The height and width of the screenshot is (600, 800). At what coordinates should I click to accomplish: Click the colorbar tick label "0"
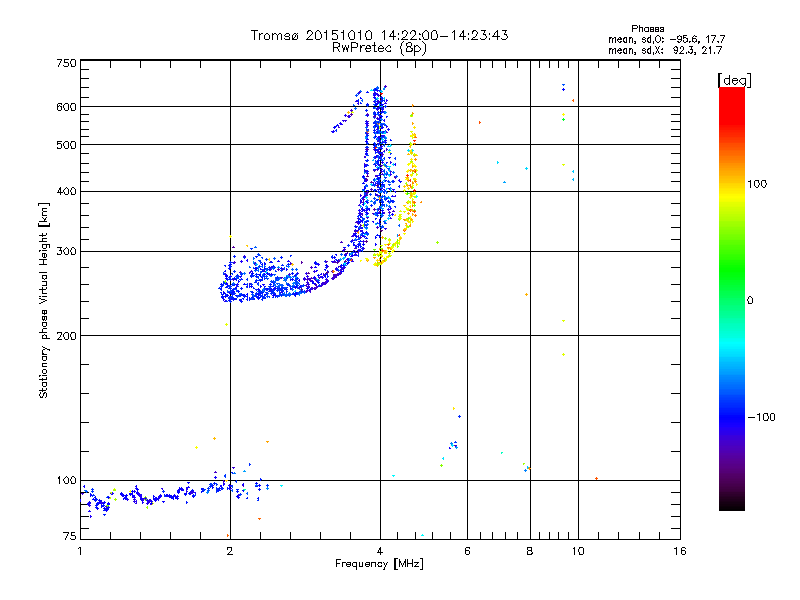(x=750, y=301)
